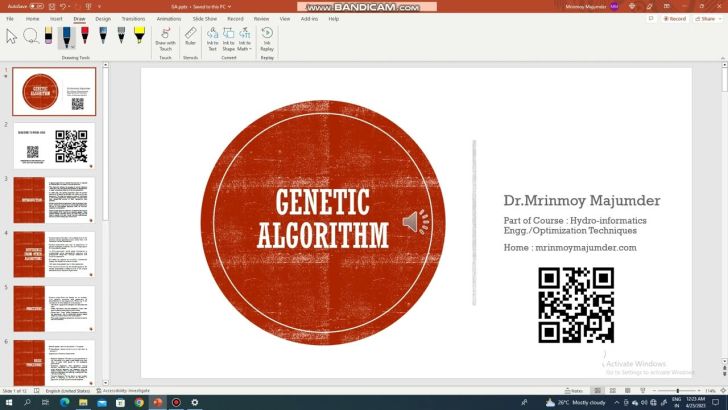This screenshot has height=410, width=728.
Task: Open the View tab
Action: pos(285,19)
